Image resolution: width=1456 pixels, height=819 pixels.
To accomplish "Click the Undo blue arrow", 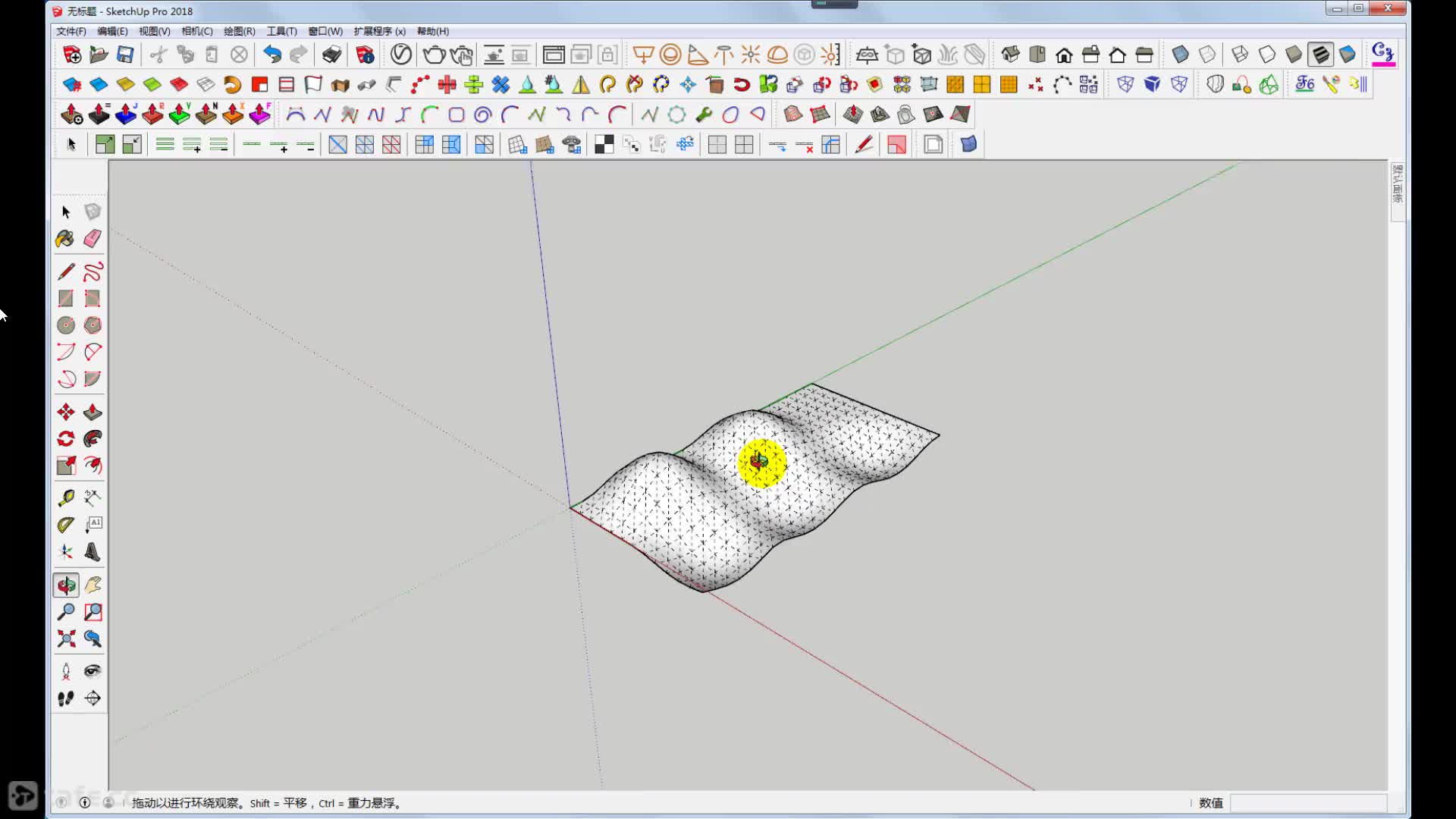I will (271, 55).
